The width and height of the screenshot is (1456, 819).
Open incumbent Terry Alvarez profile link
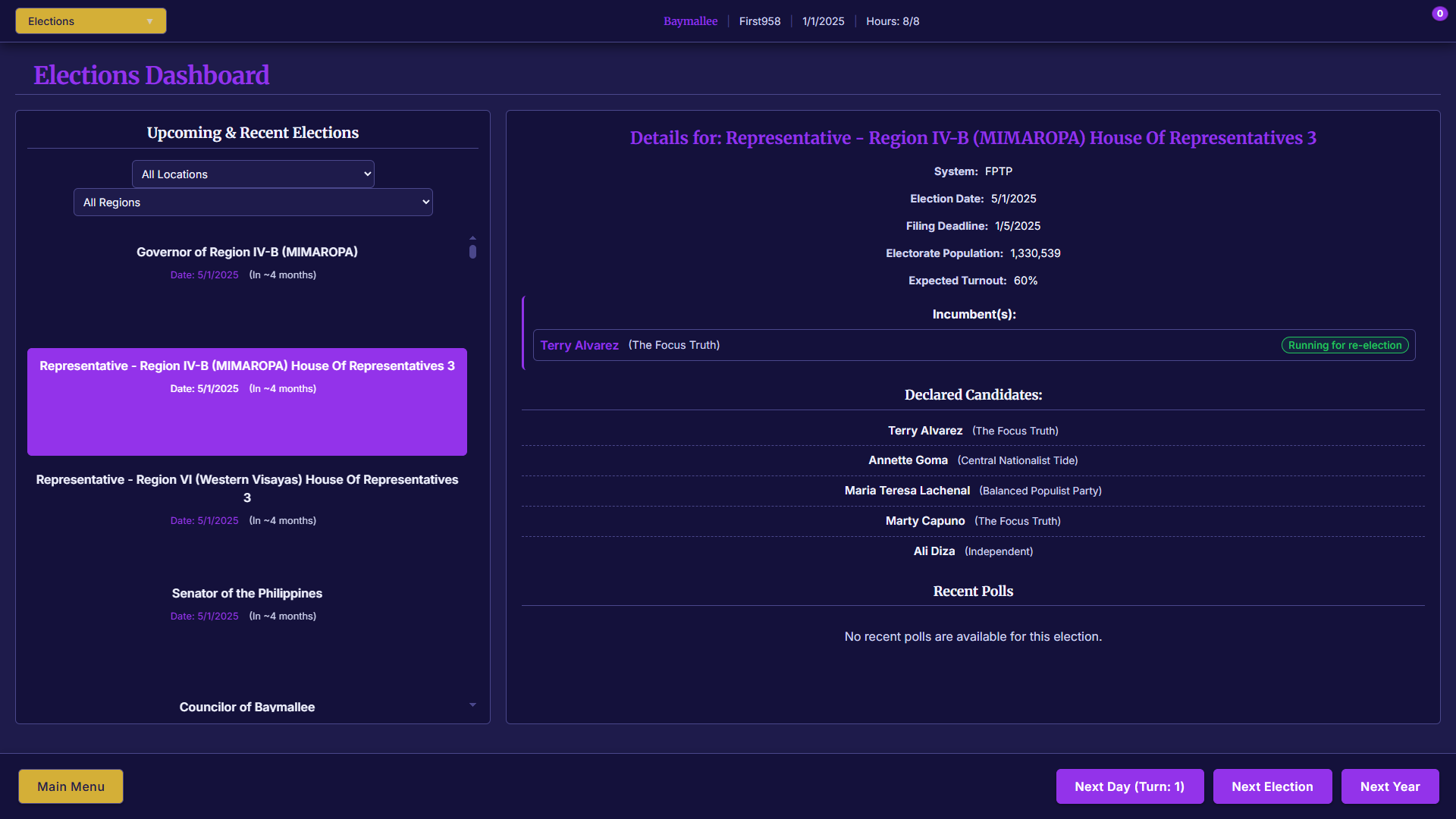point(579,345)
